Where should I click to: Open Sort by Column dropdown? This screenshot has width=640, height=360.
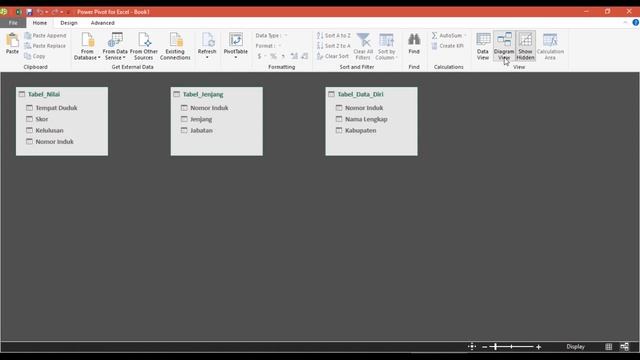point(386,47)
